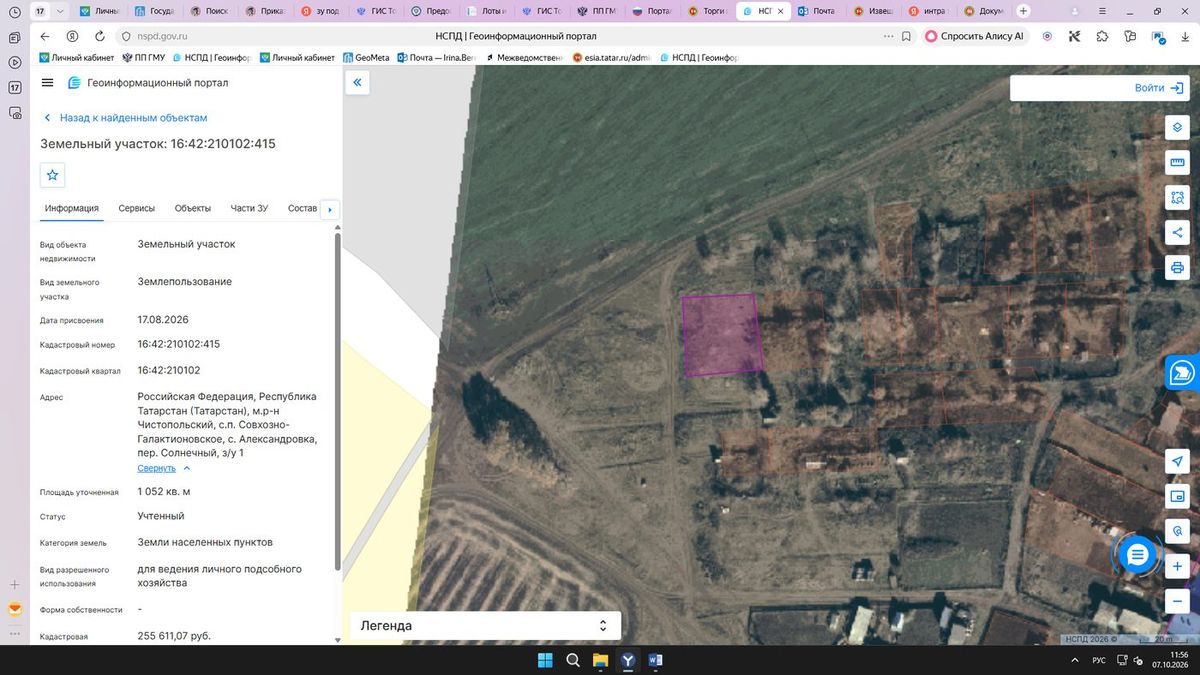Share the current map view
The height and width of the screenshot is (675, 1200).
pos(1177,233)
